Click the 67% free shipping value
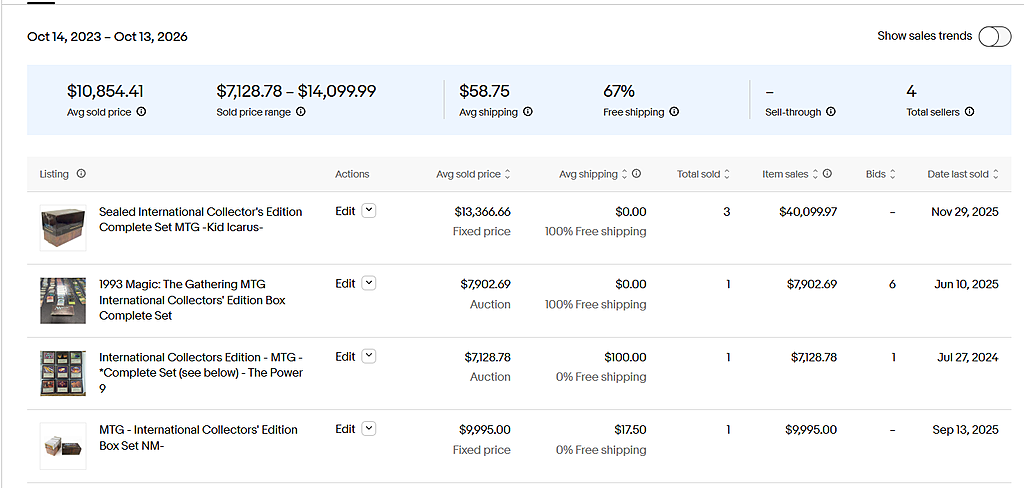The height and width of the screenshot is (488, 1024). [x=618, y=91]
